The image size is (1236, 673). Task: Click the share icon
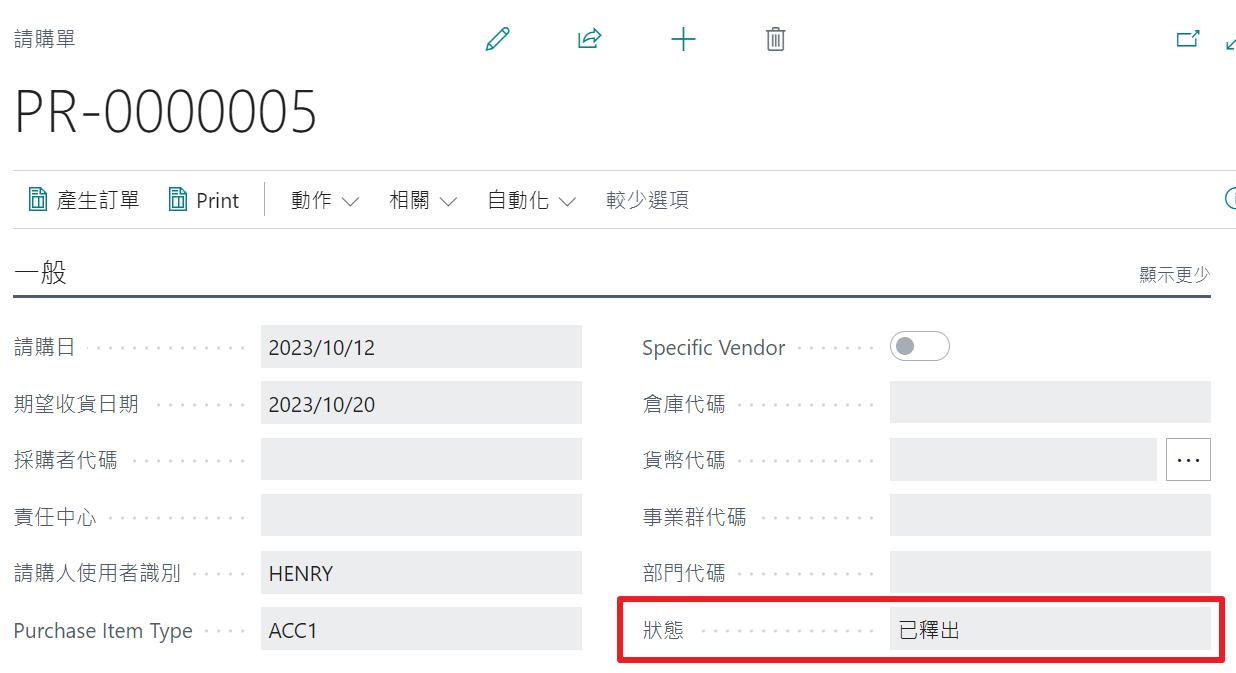590,39
